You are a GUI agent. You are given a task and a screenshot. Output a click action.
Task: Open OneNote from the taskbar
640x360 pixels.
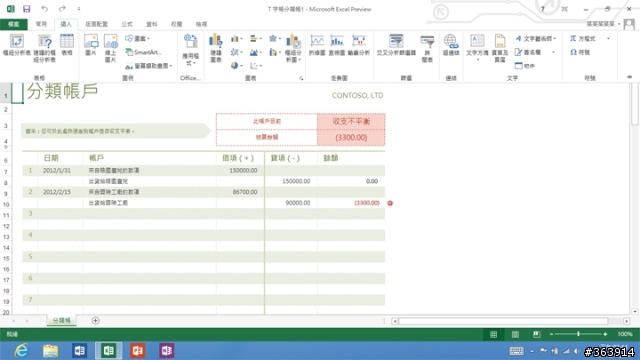(167, 351)
